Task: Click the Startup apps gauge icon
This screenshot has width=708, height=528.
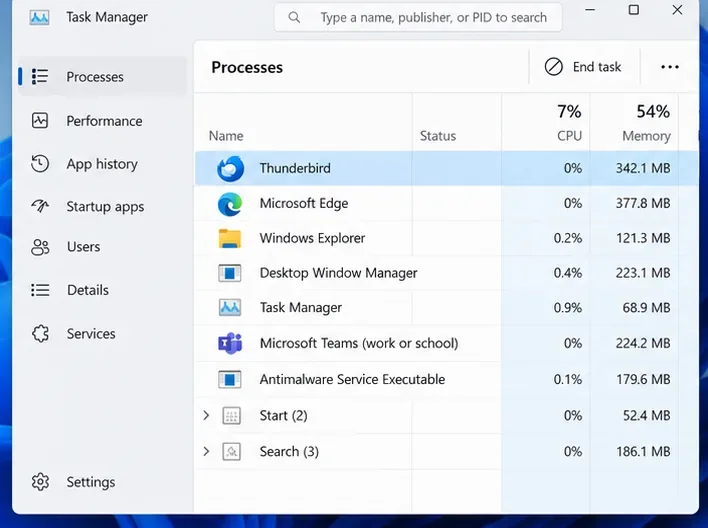Action: pyautogui.click(x=40, y=206)
